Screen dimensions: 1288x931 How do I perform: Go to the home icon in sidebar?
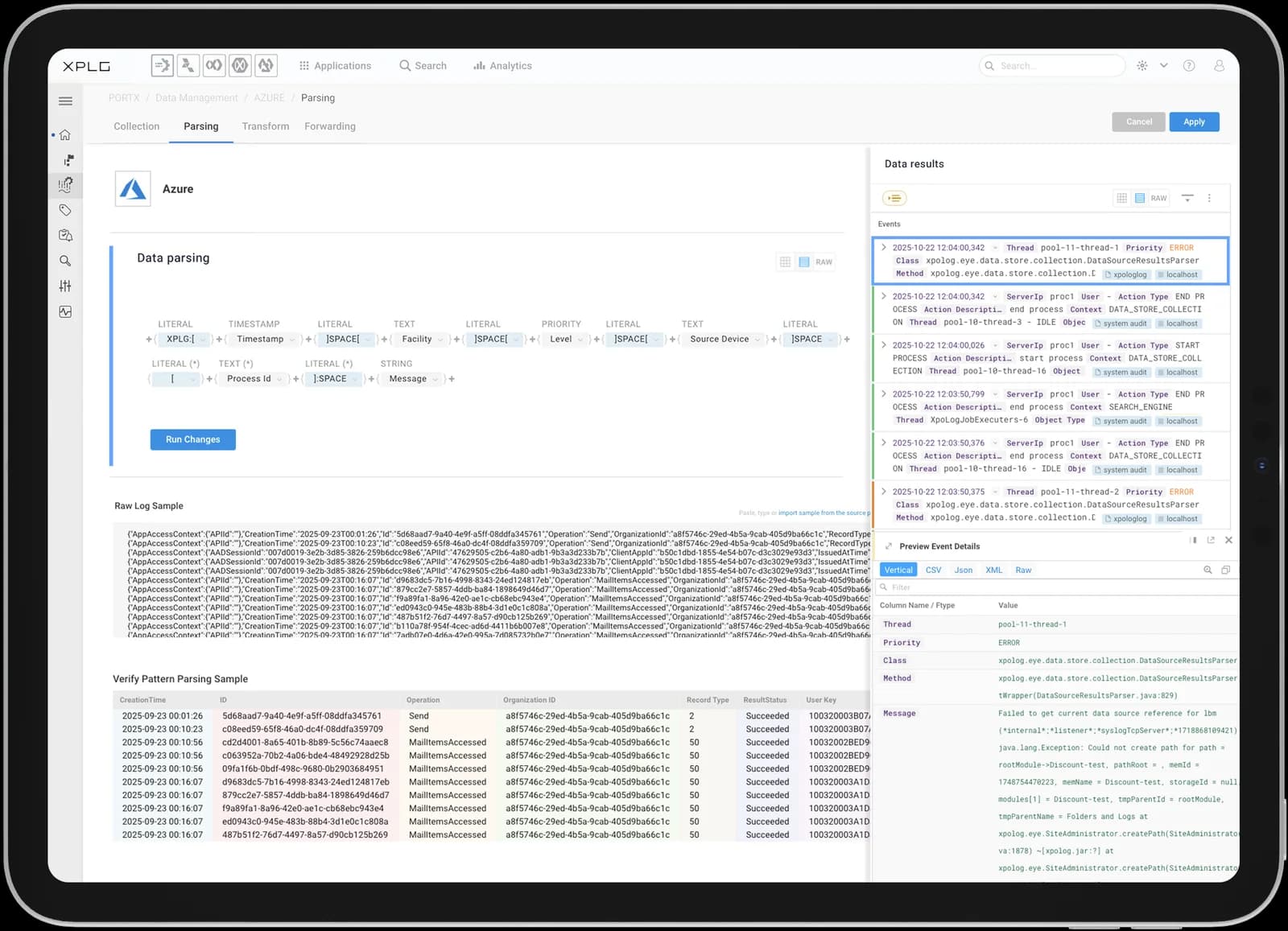coord(65,135)
